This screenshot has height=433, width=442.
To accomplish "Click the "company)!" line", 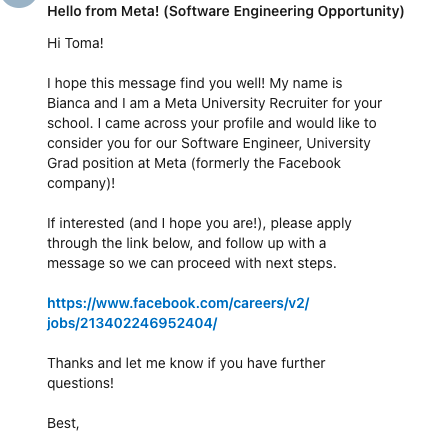I will 81,183.
